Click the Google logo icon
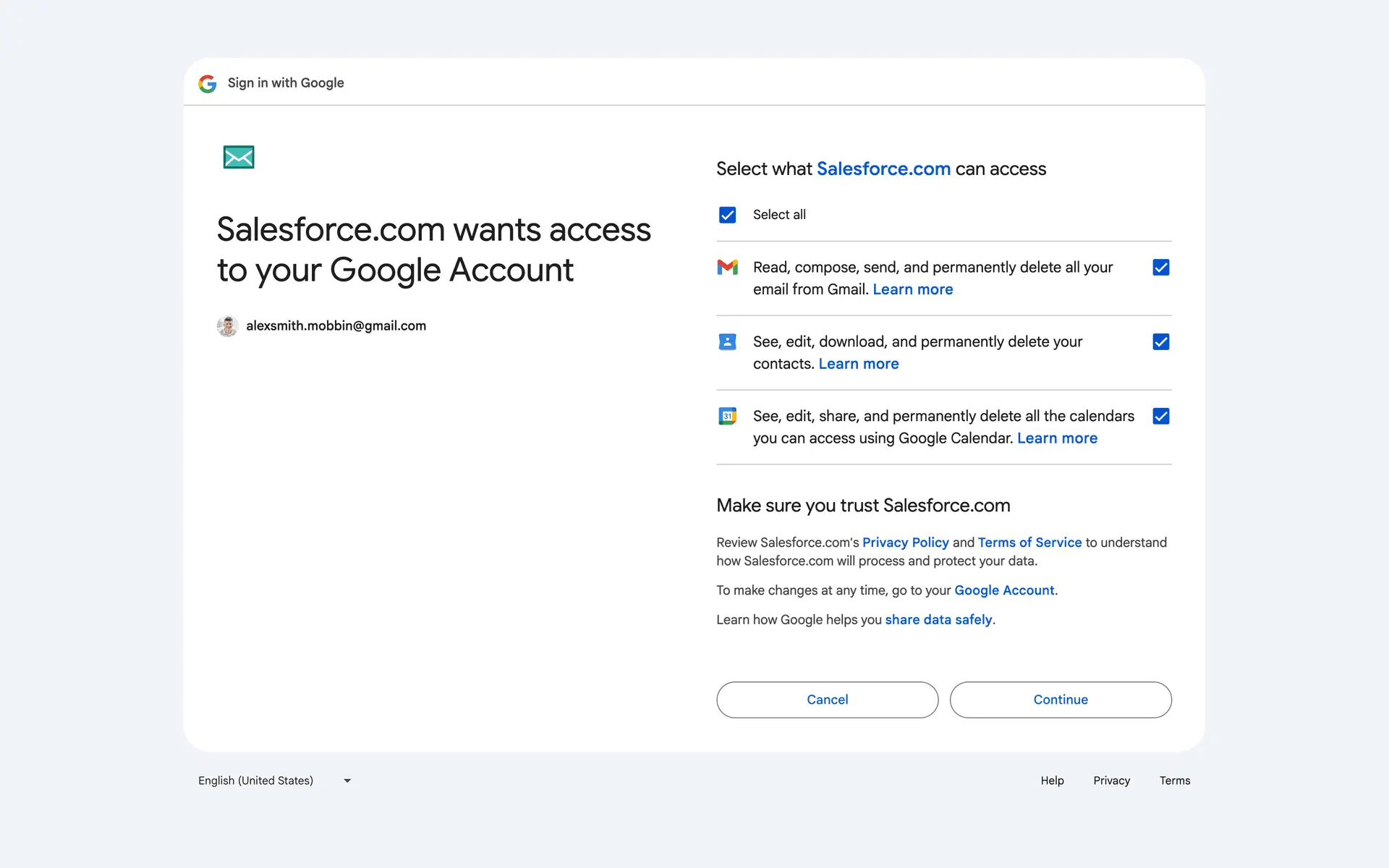The image size is (1389, 868). [x=208, y=84]
